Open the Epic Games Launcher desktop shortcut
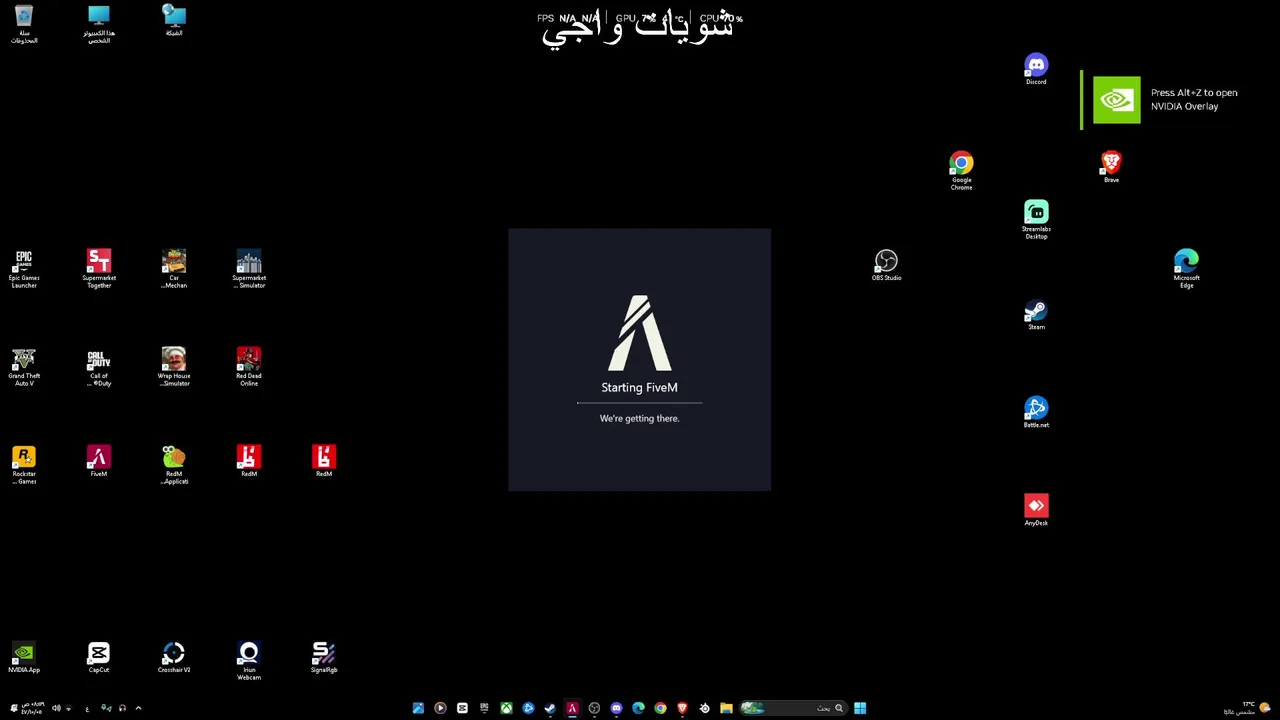 click(x=24, y=269)
